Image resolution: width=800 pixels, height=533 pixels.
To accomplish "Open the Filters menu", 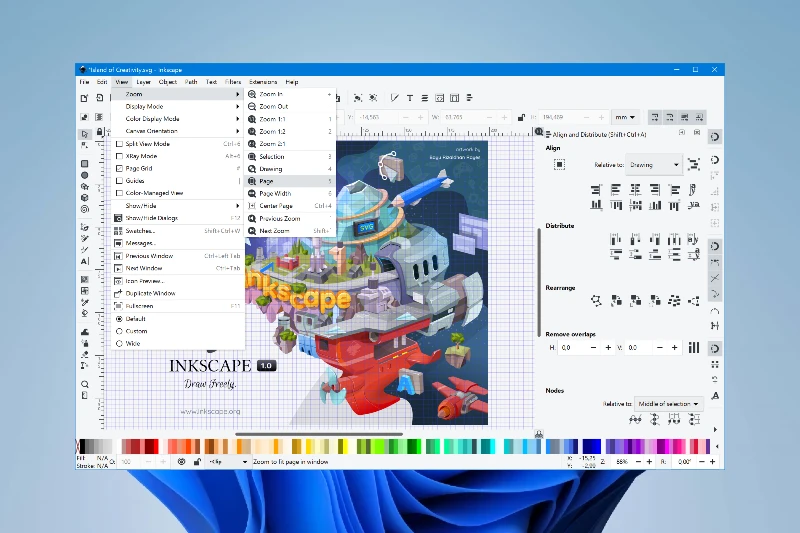I will [232, 82].
